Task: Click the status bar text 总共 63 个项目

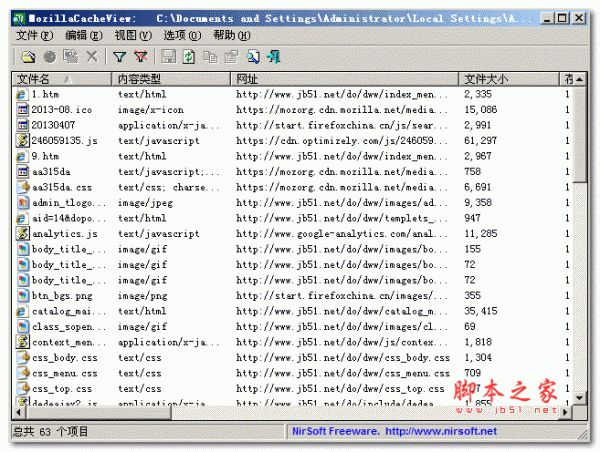Action: tap(51, 431)
